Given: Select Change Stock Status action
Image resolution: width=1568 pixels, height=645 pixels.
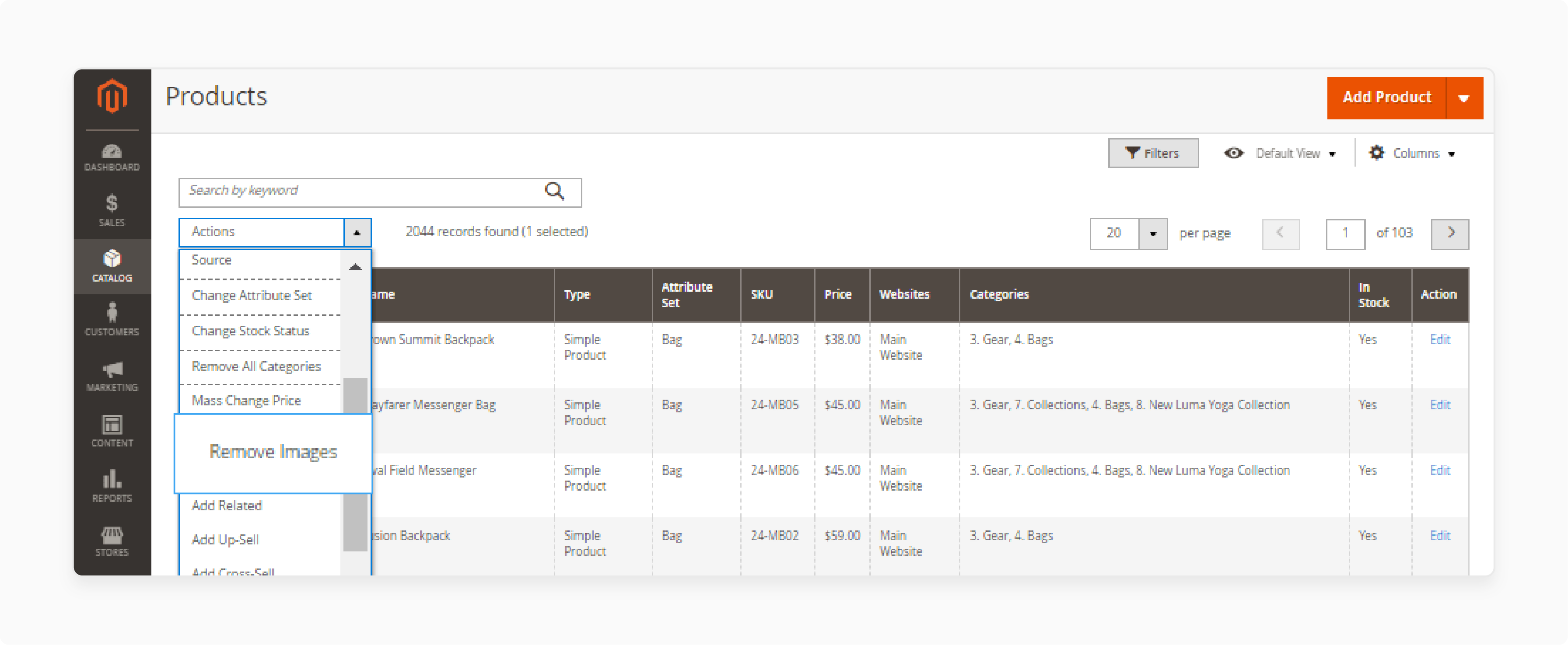Looking at the screenshot, I should coord(250,331).
